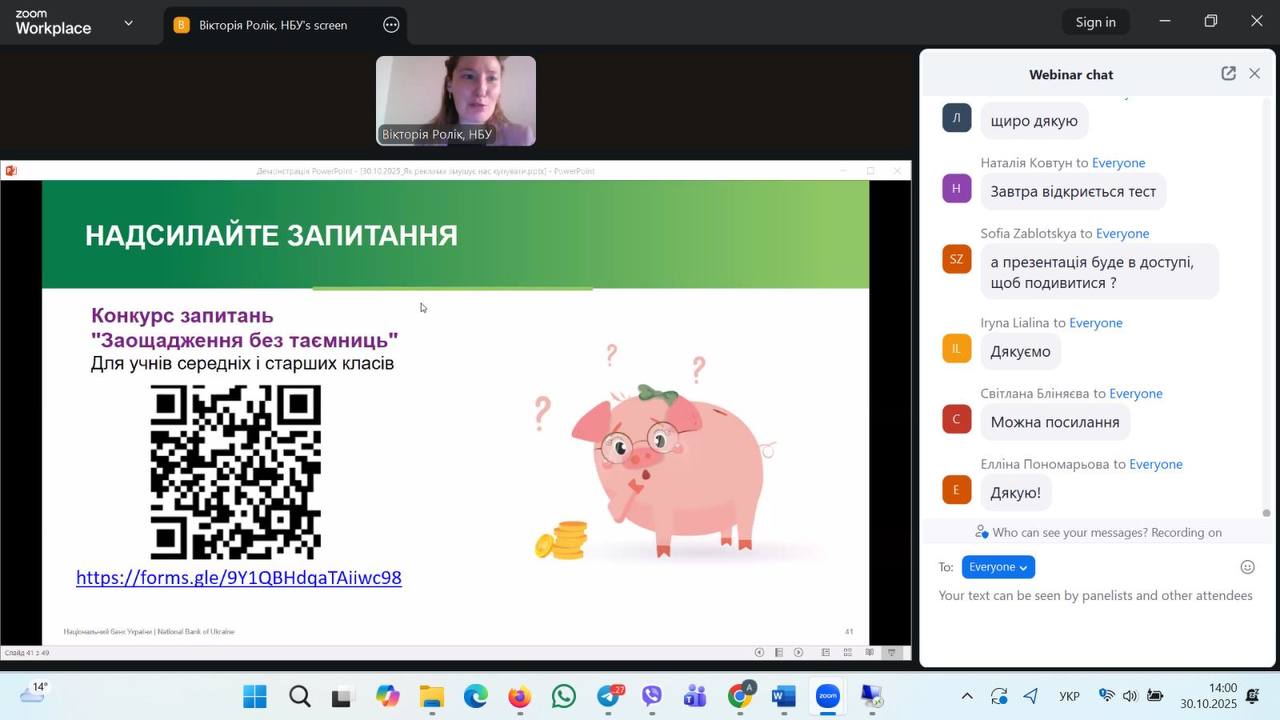The width and height of the screenshot is (1280, 720).
Task: Select the Вікторія Ролік screen share tab
Action: pos(272,25)
